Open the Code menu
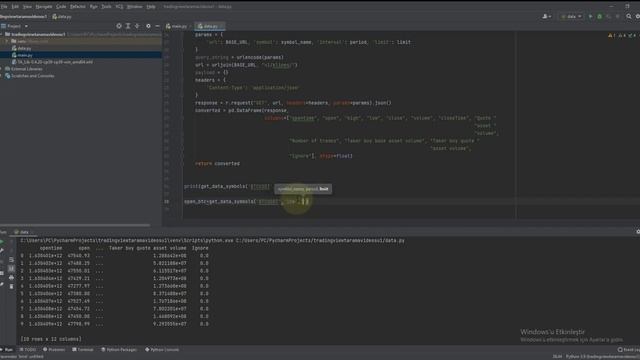Image resolution: width=640 pixels, height=360 pixels. click(x=61, y=7)
